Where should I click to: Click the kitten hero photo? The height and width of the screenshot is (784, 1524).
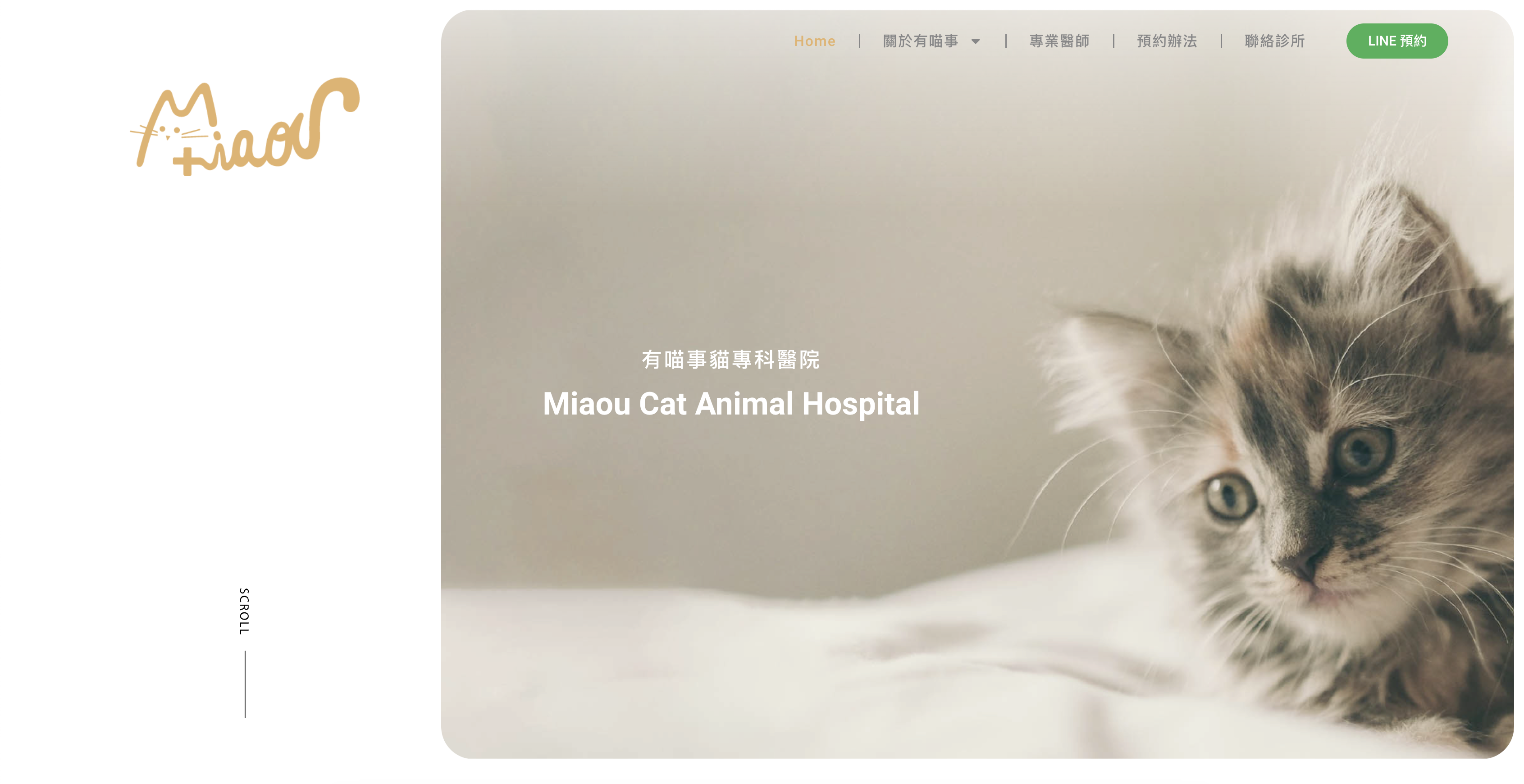[977, 384]
